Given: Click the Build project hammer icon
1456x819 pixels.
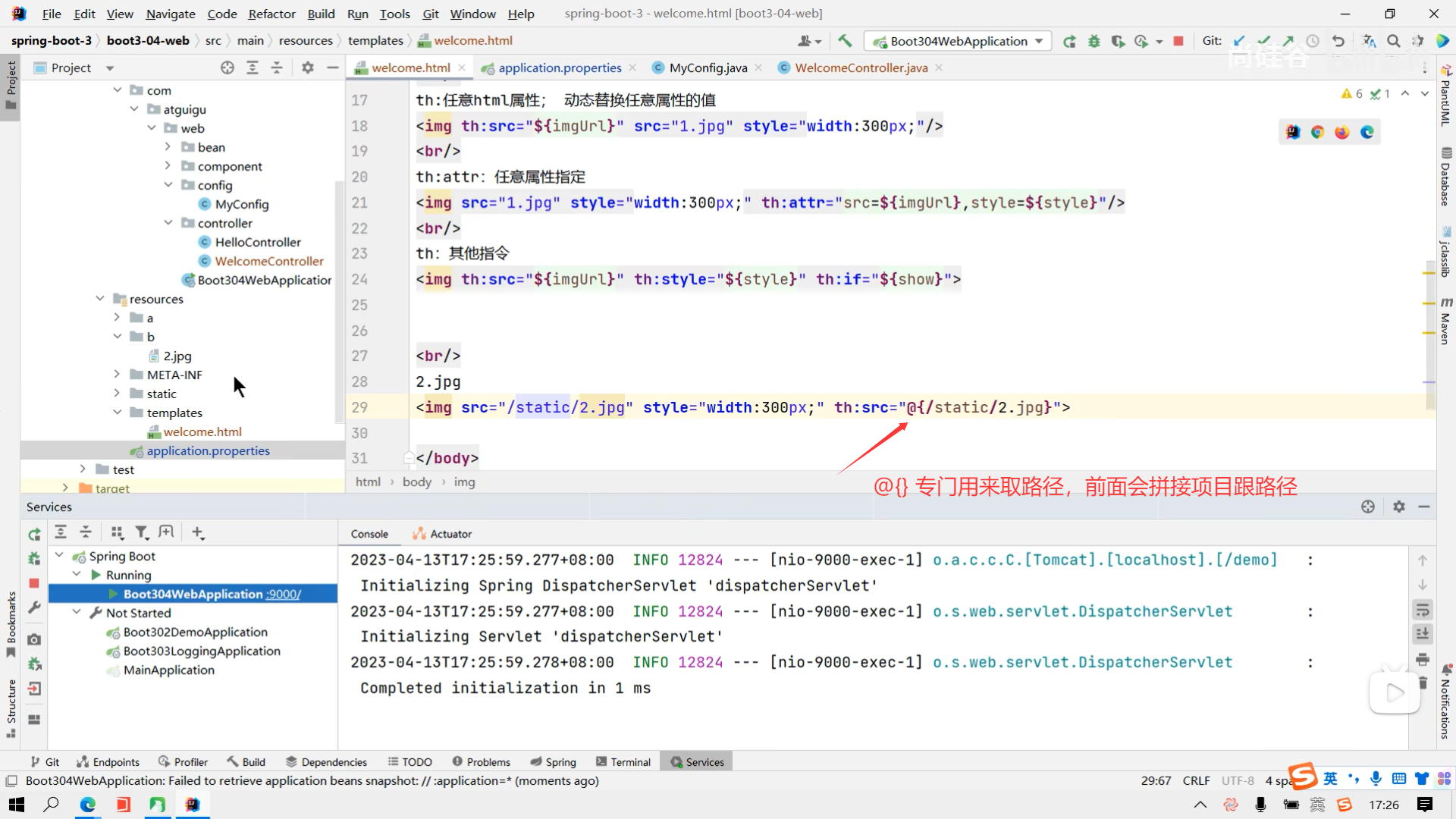Looking at the screenshot, I should pos(845,41).
